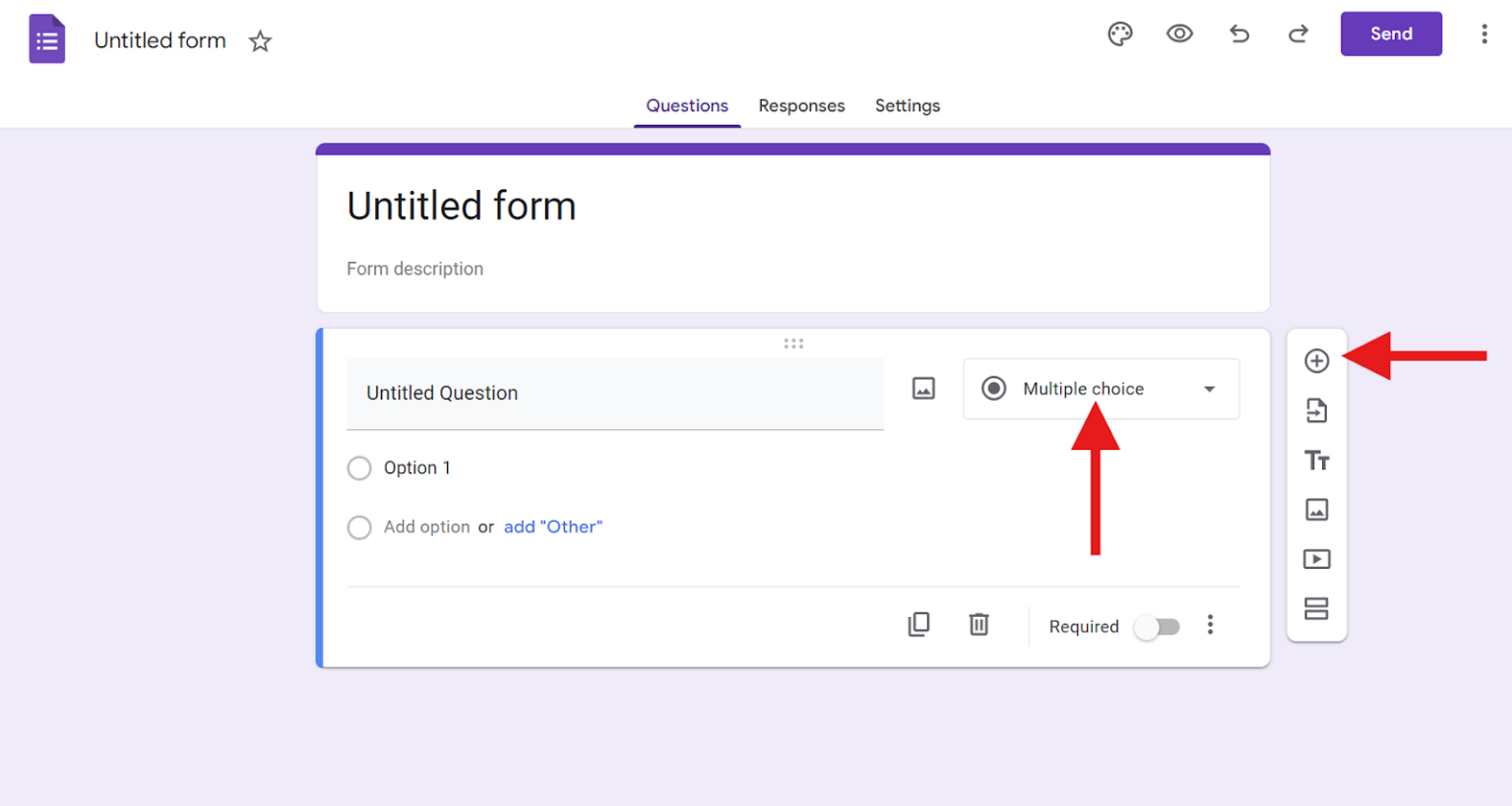The height and width of the screenshot is (806, 1512).
Task: Star the Untitled form
Action: (259, 41)
